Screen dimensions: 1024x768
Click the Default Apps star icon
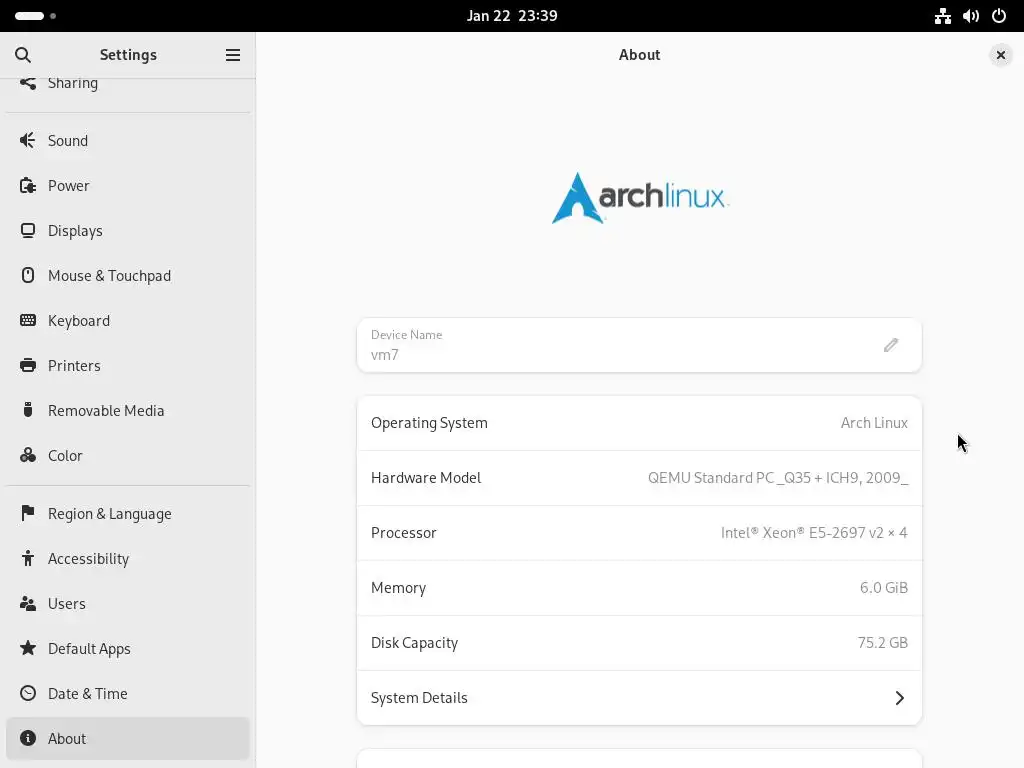(27, 648)
